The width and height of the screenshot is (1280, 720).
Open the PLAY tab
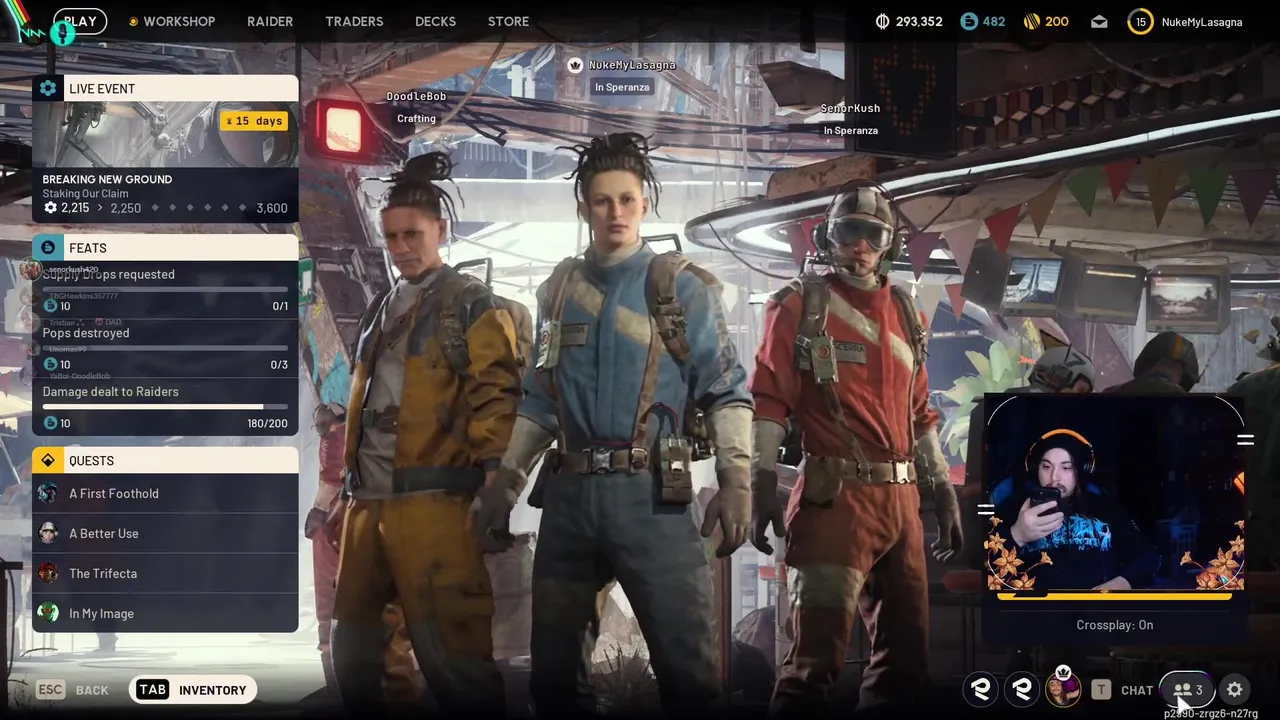[x=80, y=21]
